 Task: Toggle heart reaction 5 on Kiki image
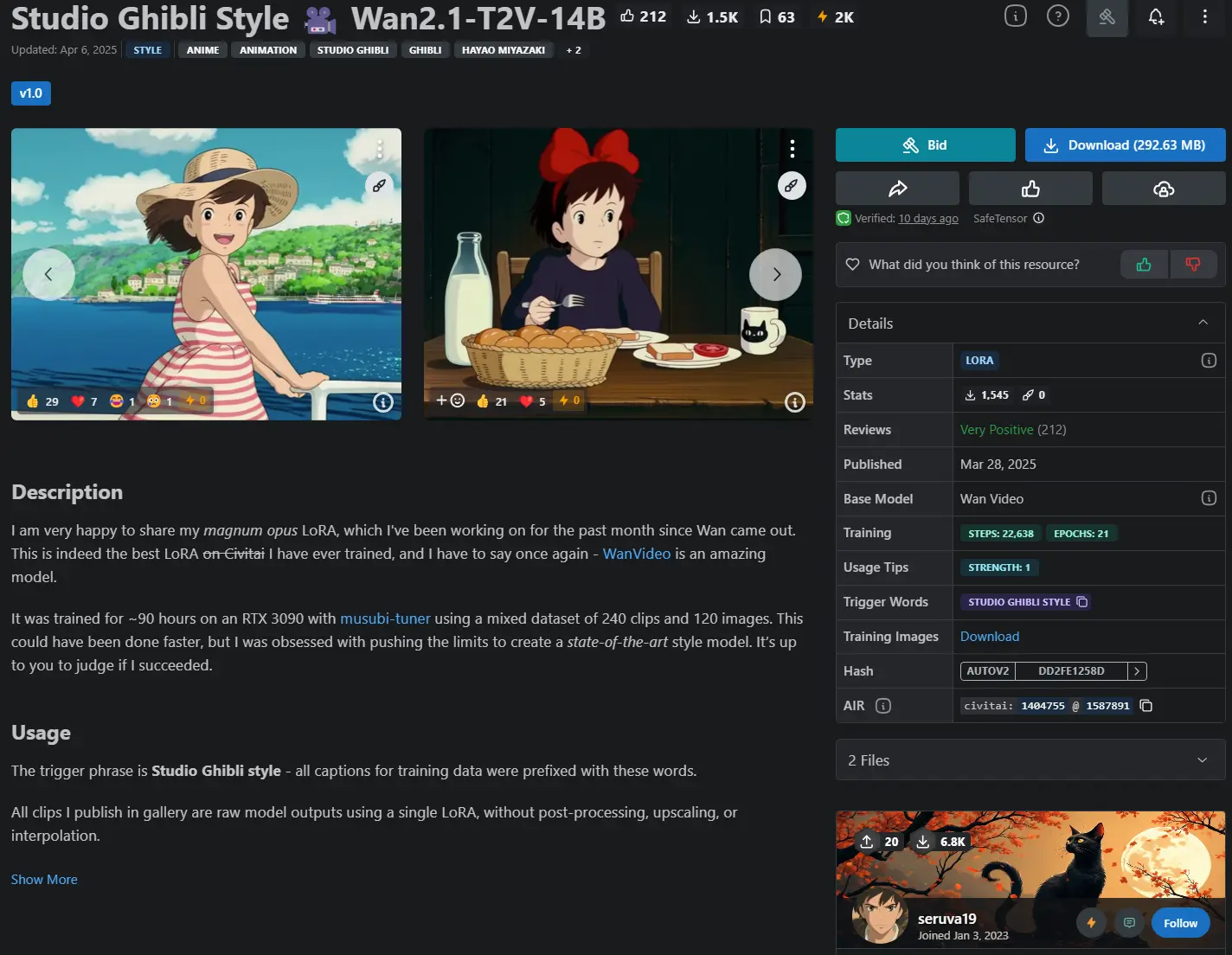tap(533, 401)
